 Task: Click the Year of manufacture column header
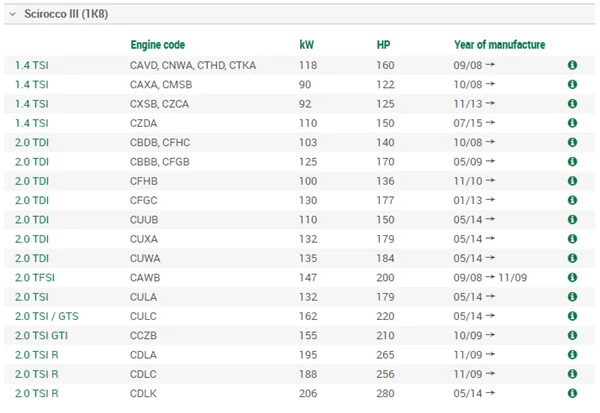click(499, 45)
